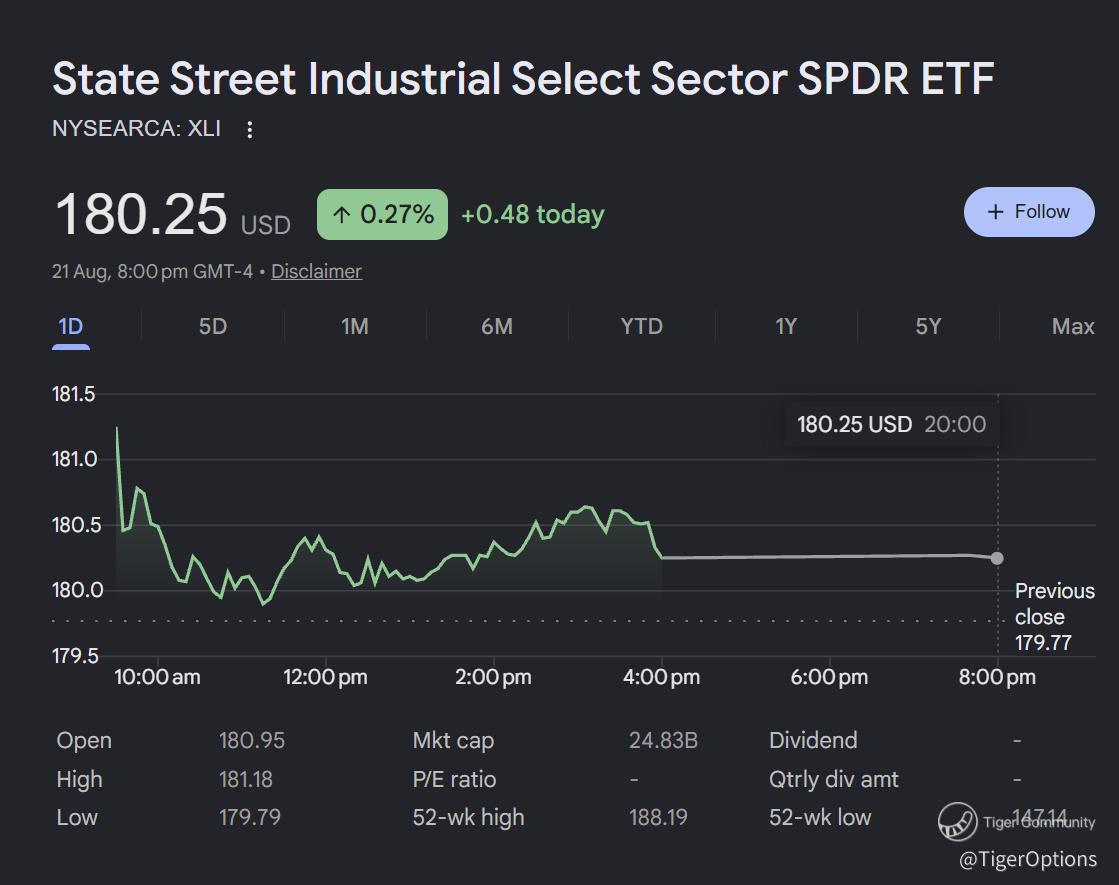Image resolution: width=1119 pixels, height=885 pixels.
Task: Click the P/E ratio label
Action: [x=454, y=779]
